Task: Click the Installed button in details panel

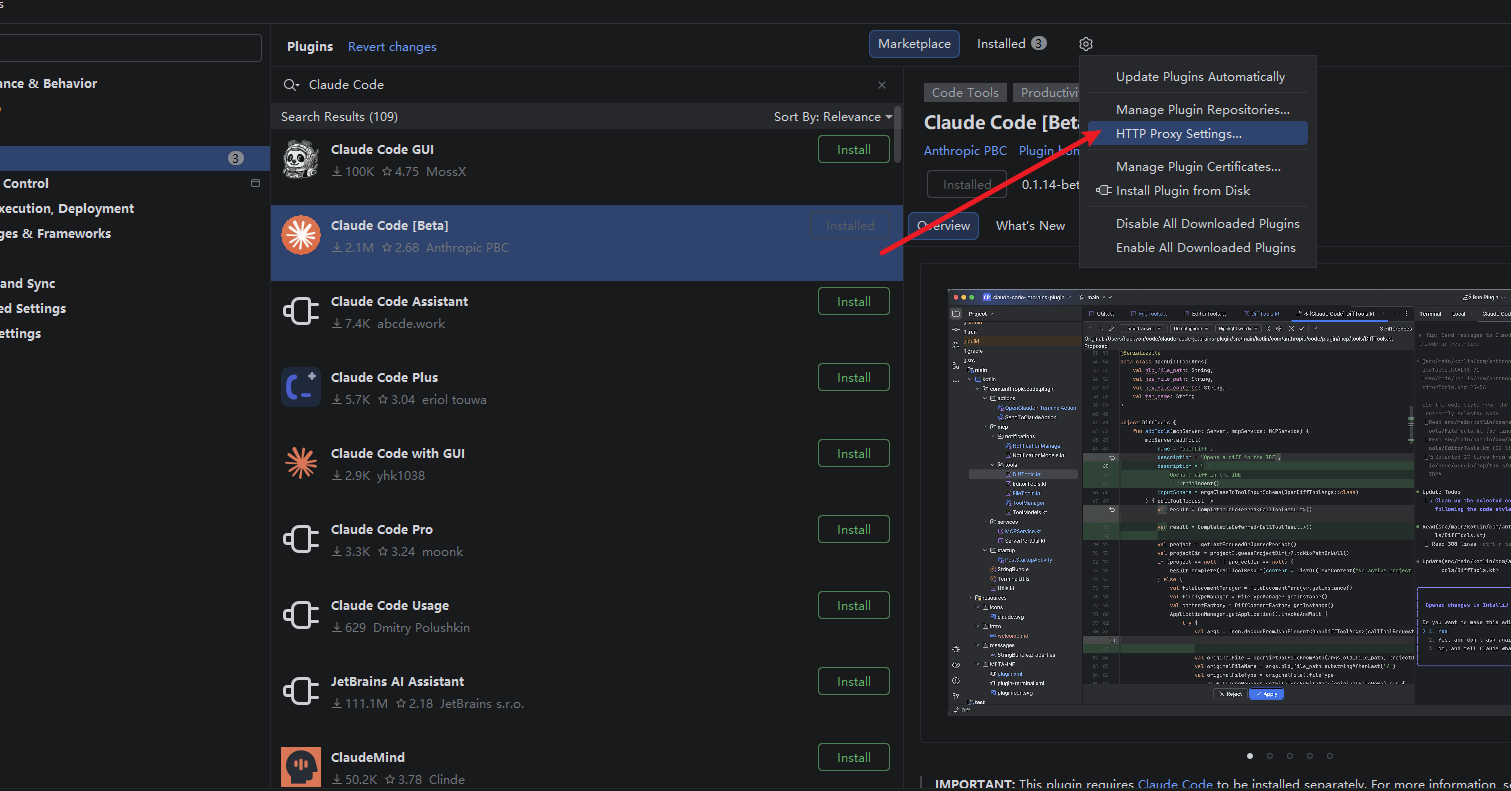Action: pyautogui.click(x=967, y=185)
